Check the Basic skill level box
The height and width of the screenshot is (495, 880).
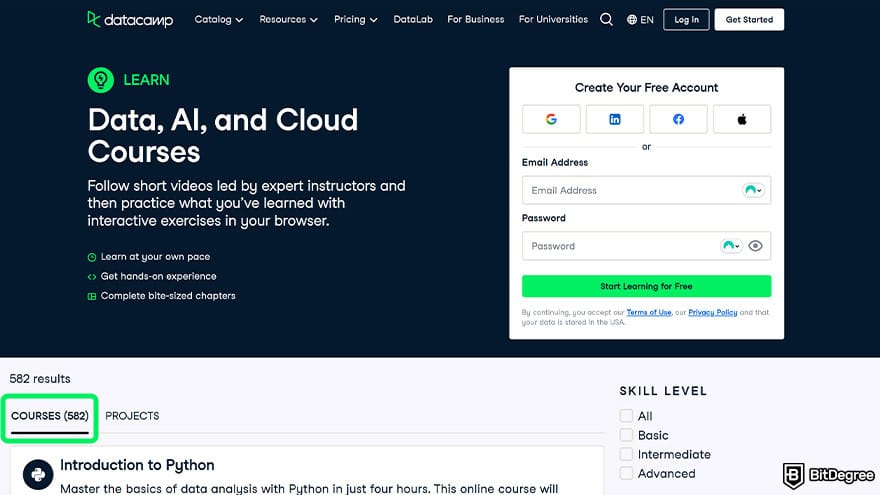626,435
